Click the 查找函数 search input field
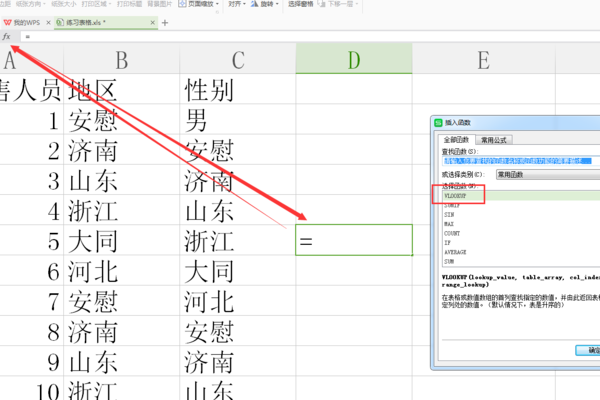Screen dimensions: 600x400 click(518, 160)
